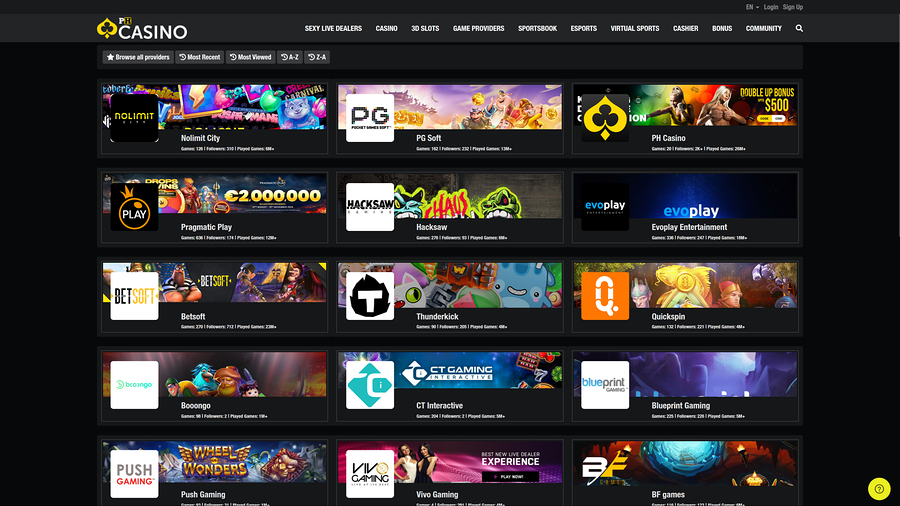Click the Pragmatic Play provider name
Viewport: 900px width, 506px height.
click(206, 227)
